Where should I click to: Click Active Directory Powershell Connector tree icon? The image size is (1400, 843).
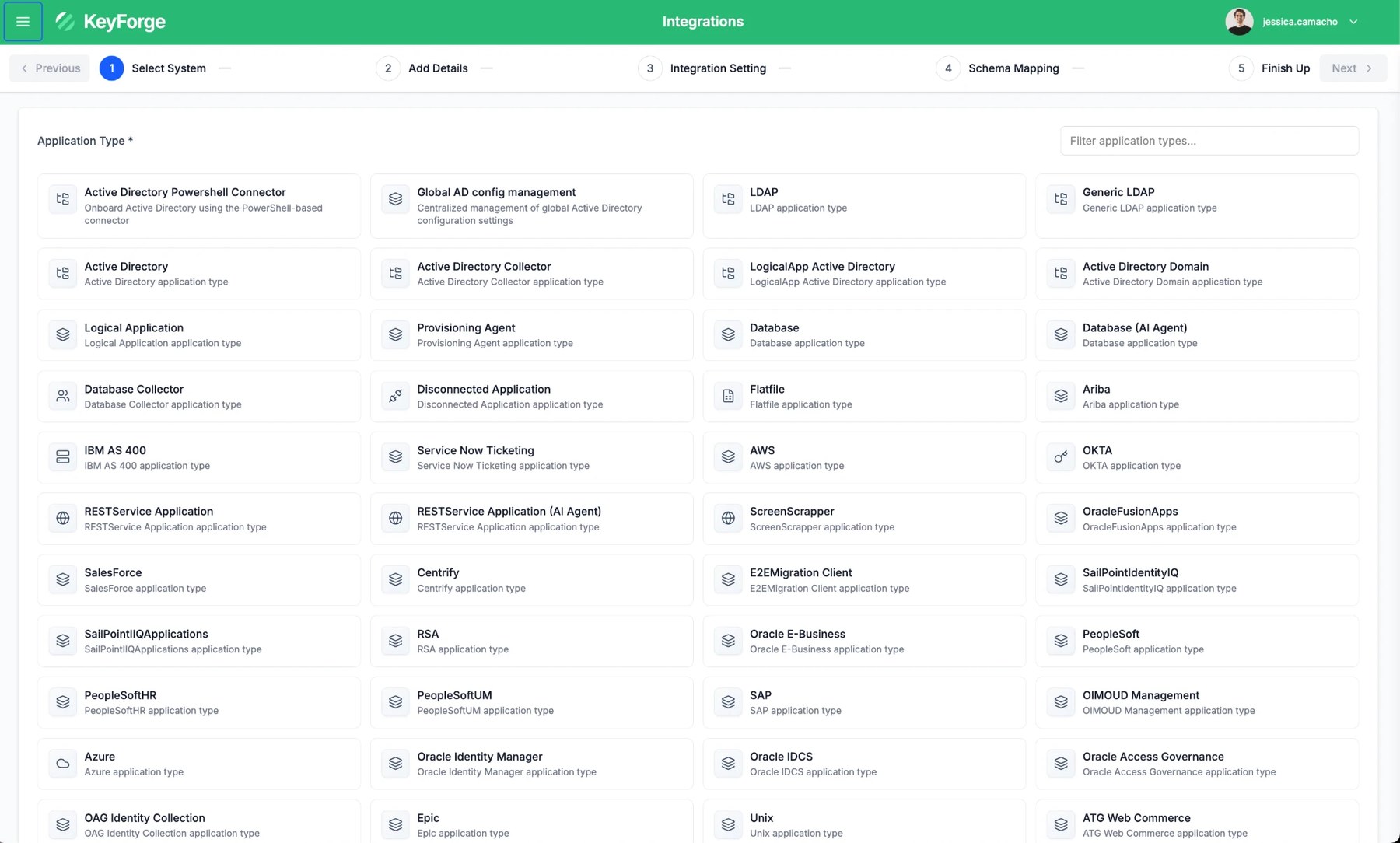click(63, 199)
